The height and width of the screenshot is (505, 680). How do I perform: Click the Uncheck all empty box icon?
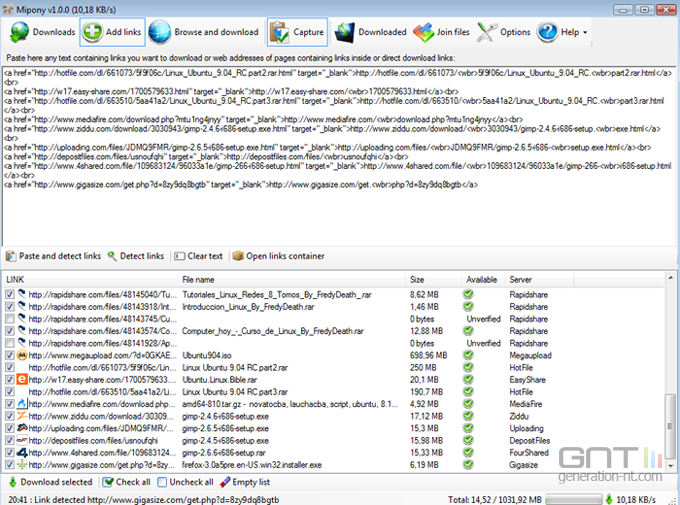(x=162, y=482)
